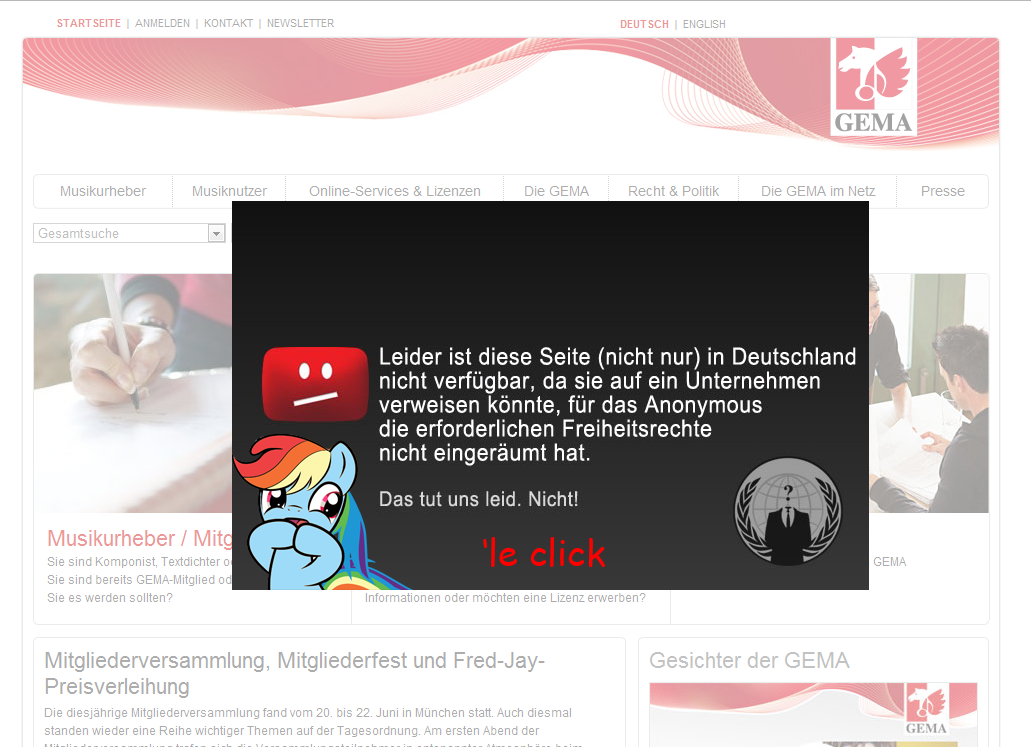Screen dimensions: 1031x747
Task: Open the KONTAKT link
Action: 228,23
